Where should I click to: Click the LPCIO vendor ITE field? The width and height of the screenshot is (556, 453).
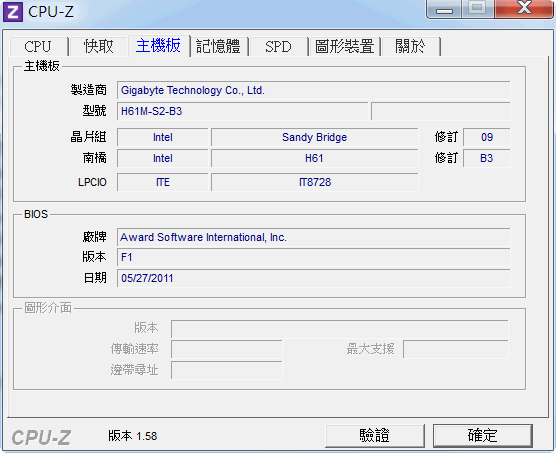click(163, 182)
